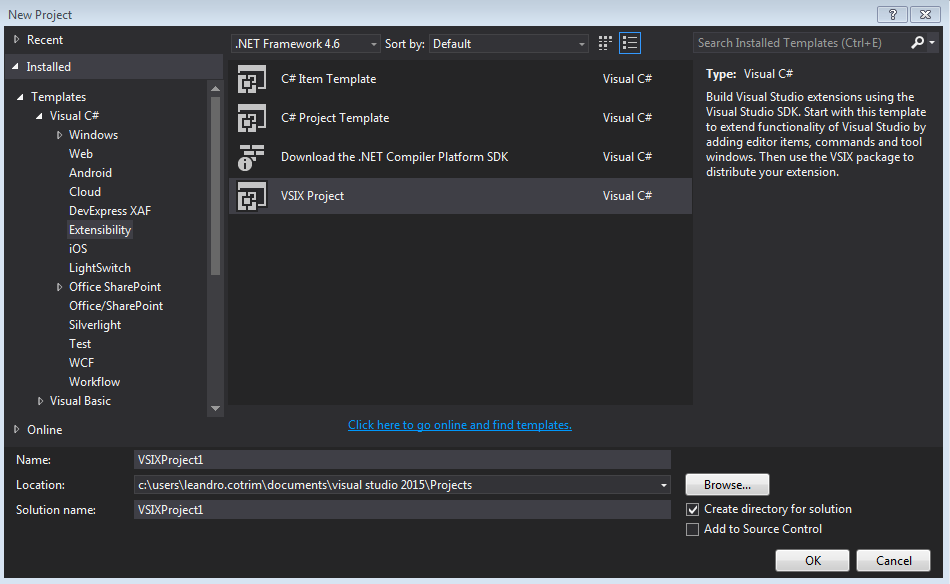Enable Add to Source Control checkbox
This screenshot has width=950, height=584.
click(x=693, y=529)
